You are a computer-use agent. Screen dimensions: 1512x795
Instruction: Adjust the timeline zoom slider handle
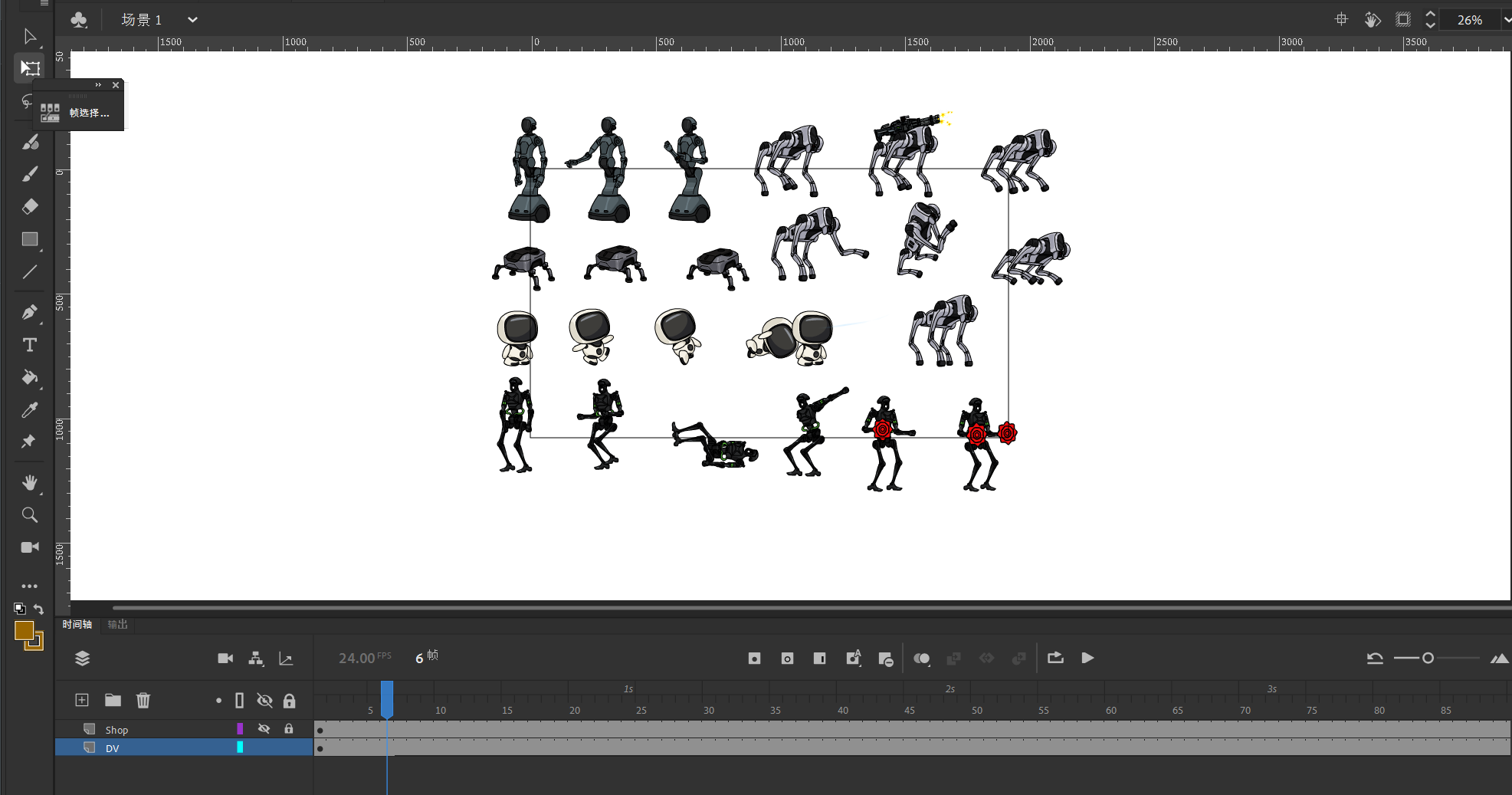point(1428,659)
